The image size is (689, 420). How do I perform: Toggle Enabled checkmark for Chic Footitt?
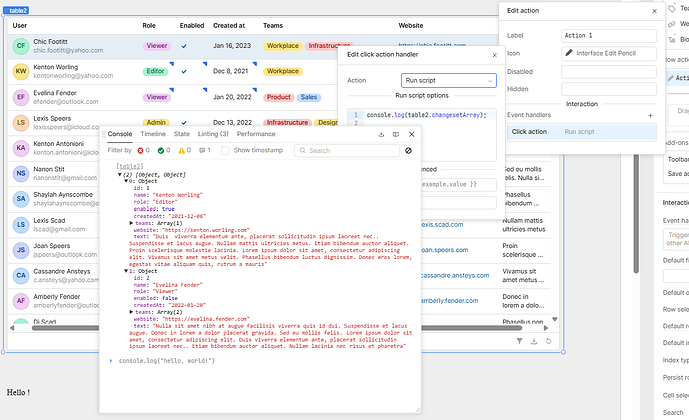tap(184, 46)
